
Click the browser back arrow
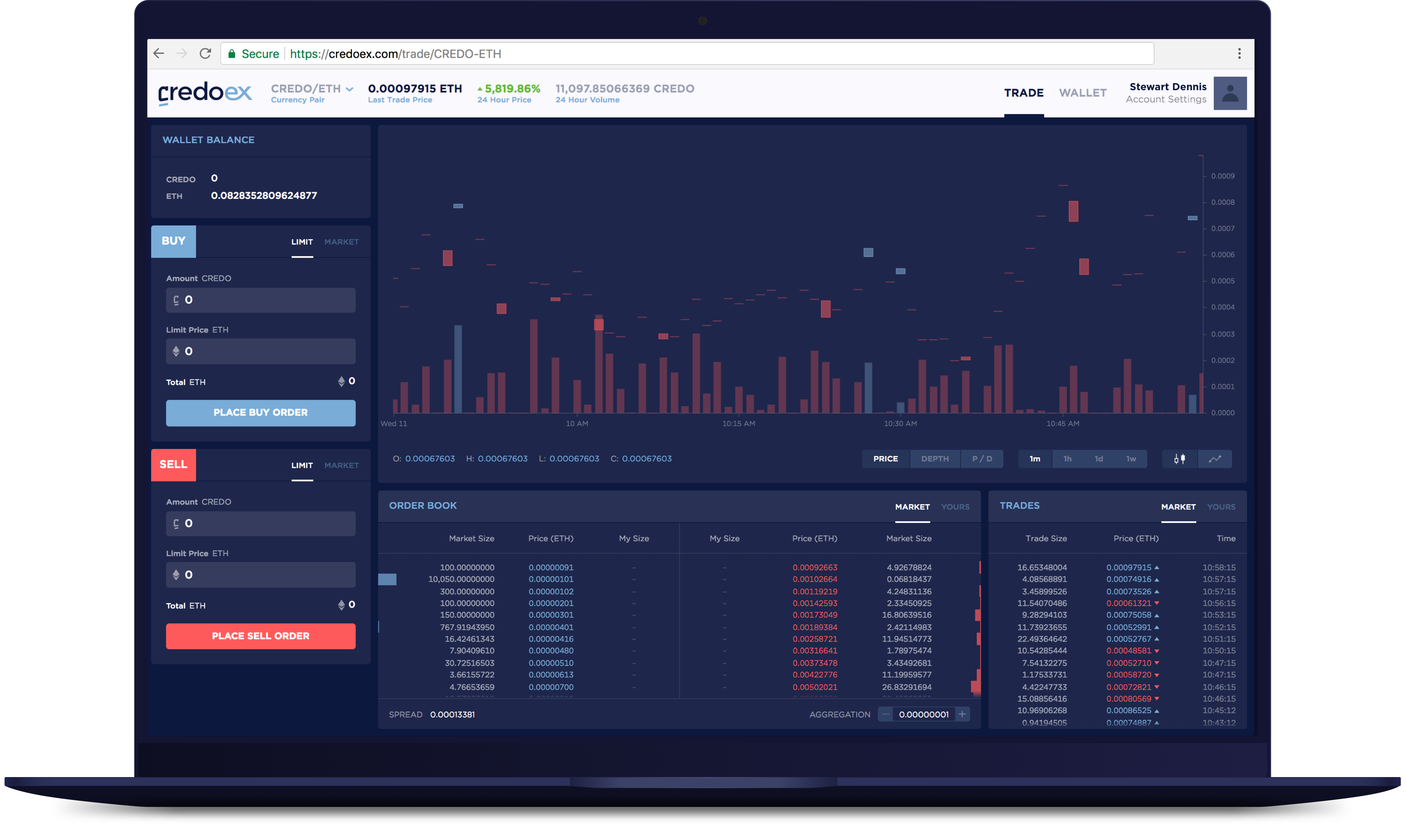[159, 54]
